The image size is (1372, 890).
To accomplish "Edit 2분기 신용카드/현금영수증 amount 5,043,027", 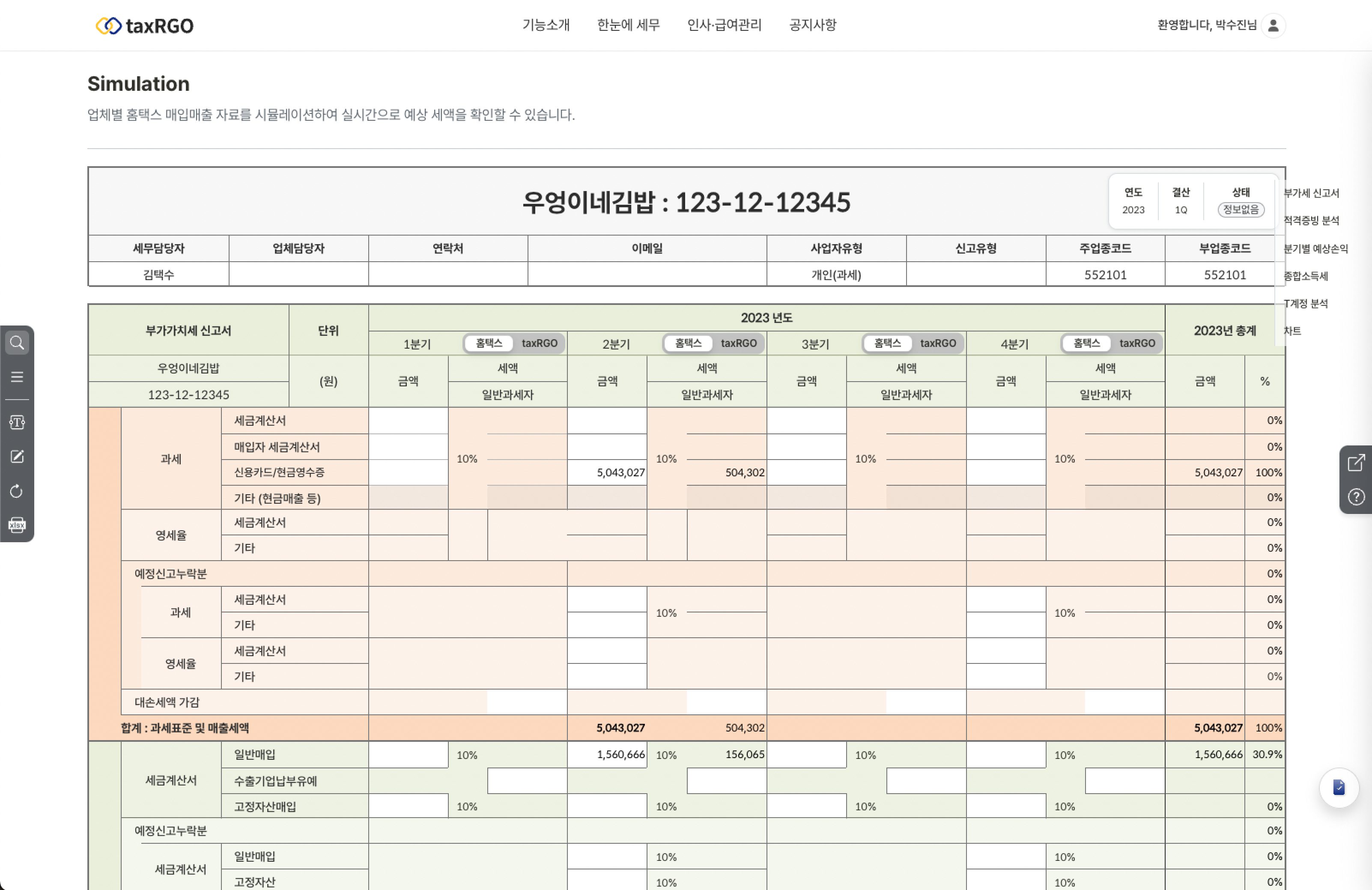I will point(607,473).
